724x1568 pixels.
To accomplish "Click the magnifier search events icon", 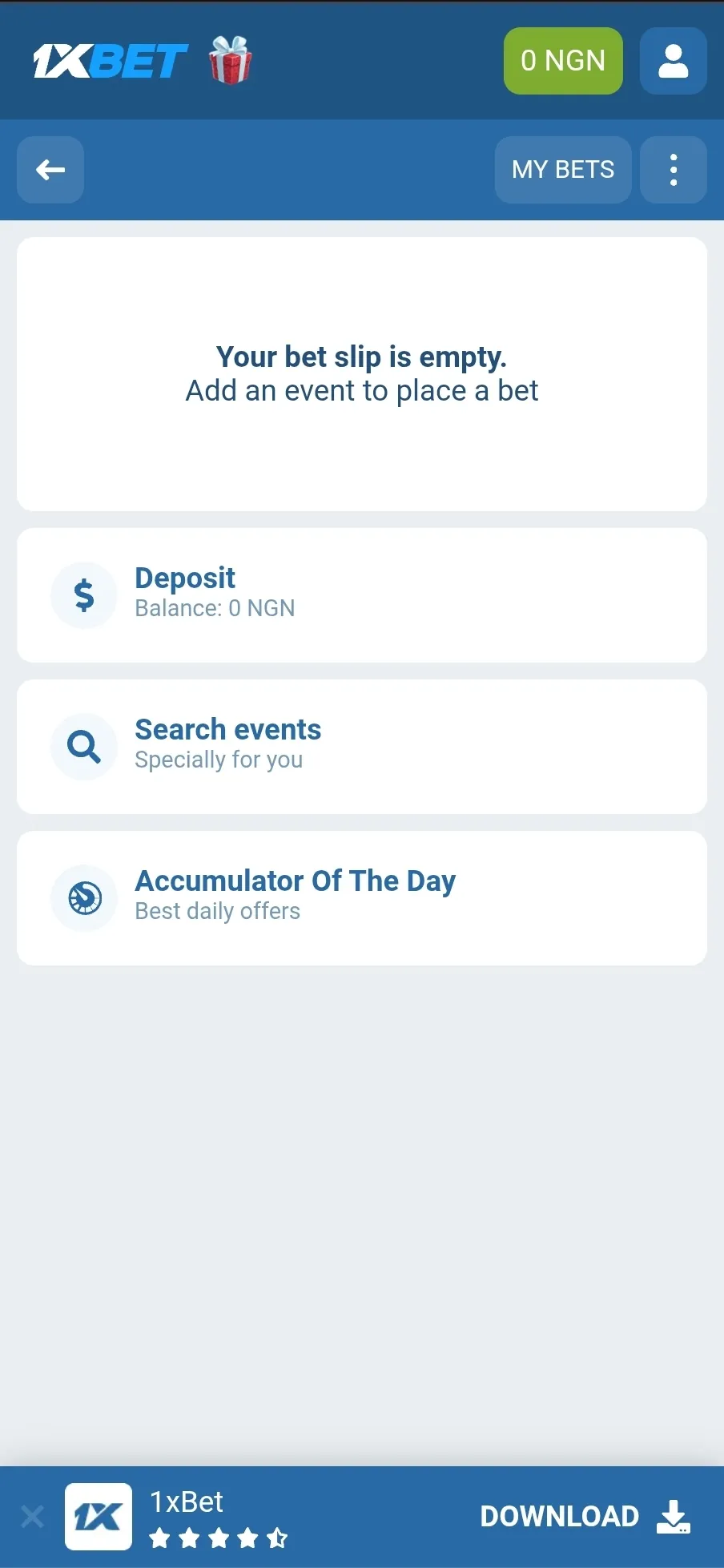I will [x=84, y=747].
